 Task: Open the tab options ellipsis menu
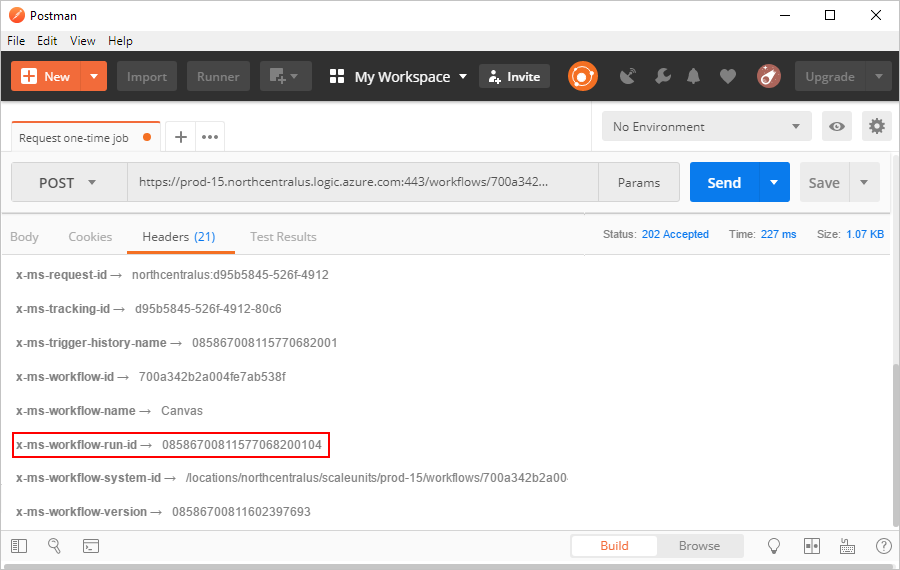pos(210,137)
